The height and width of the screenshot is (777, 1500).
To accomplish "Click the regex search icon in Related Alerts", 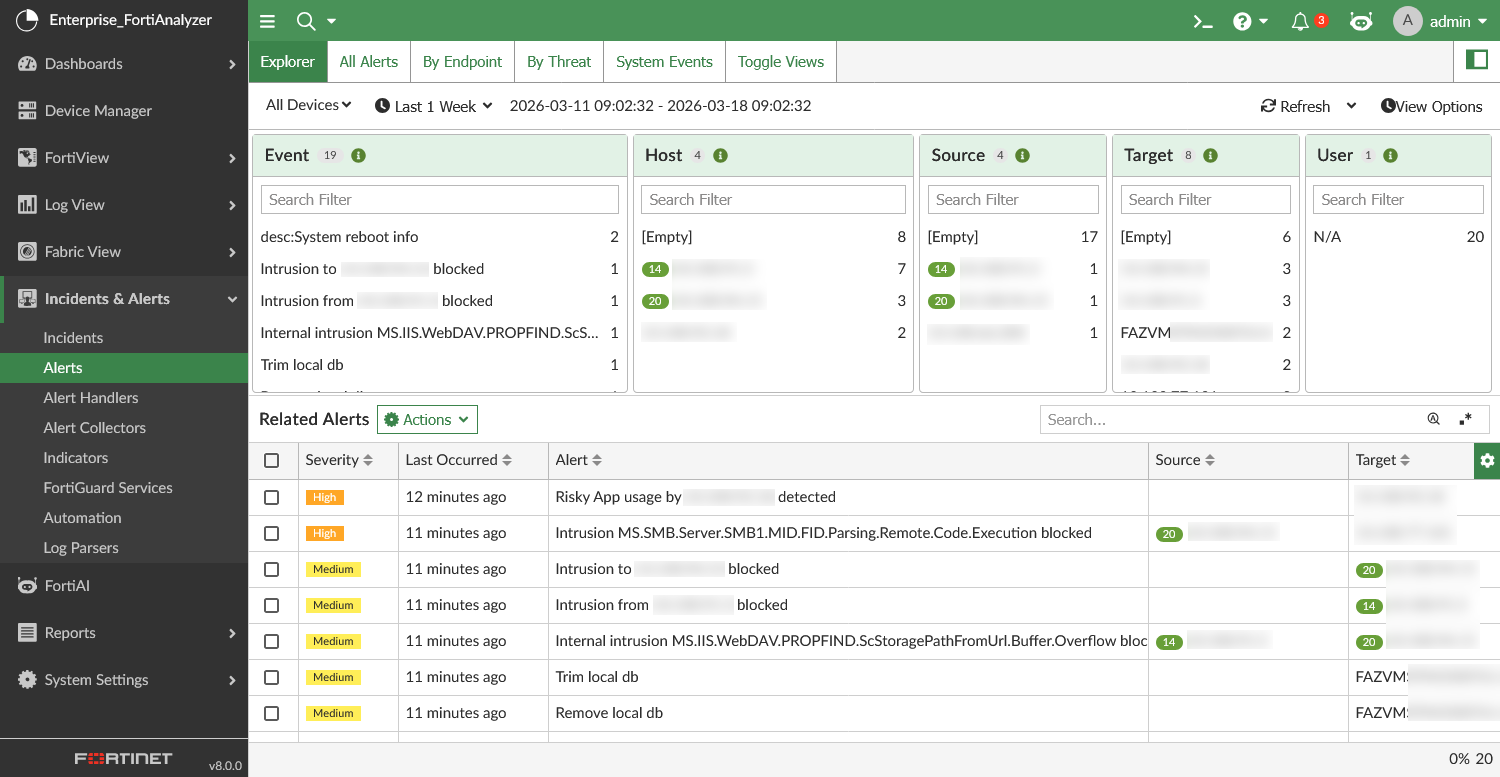I will 1466,420.
